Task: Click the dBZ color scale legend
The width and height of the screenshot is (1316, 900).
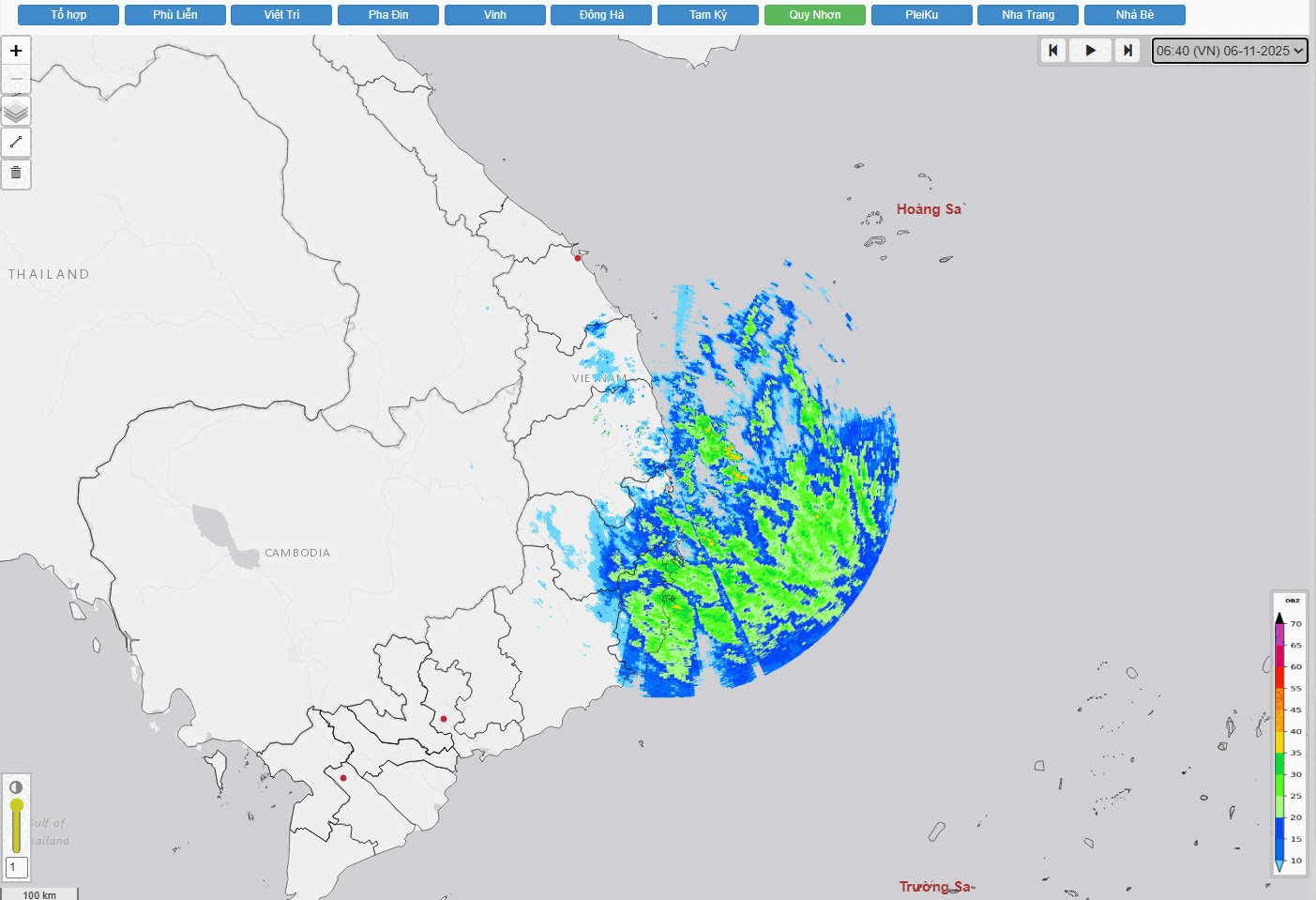Action: click(x=1289, y=734)
